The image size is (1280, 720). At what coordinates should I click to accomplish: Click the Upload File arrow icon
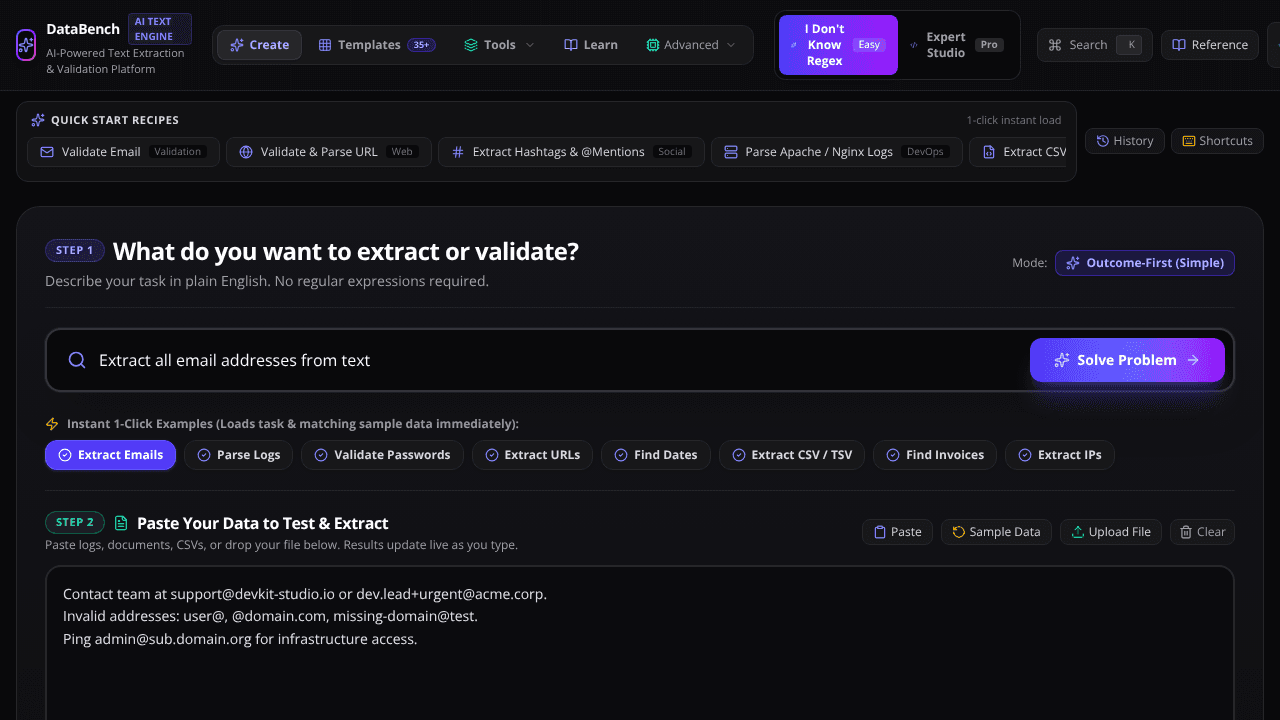point(1078,532)
